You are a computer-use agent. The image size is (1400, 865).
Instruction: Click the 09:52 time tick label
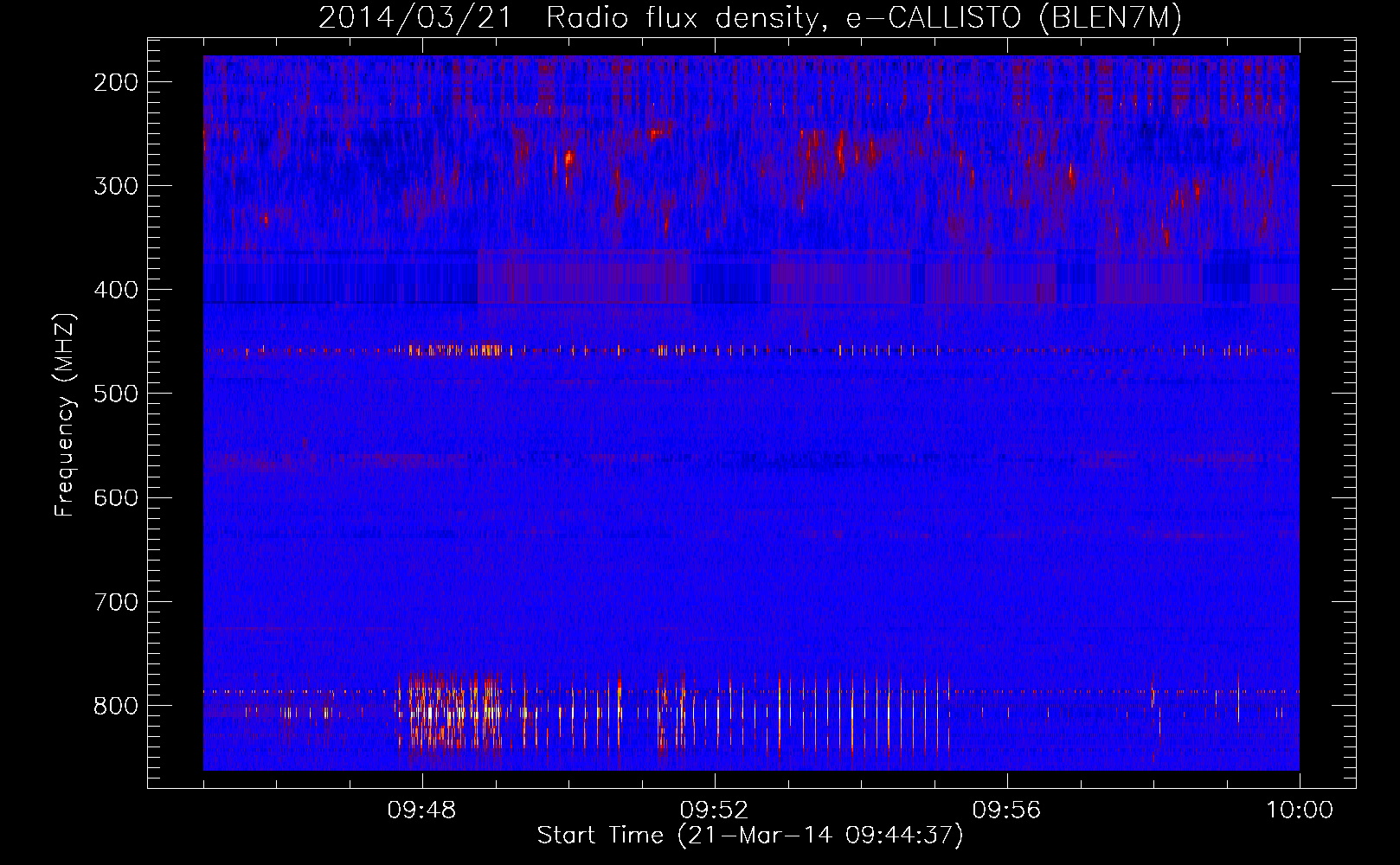[x=715, y=811]
